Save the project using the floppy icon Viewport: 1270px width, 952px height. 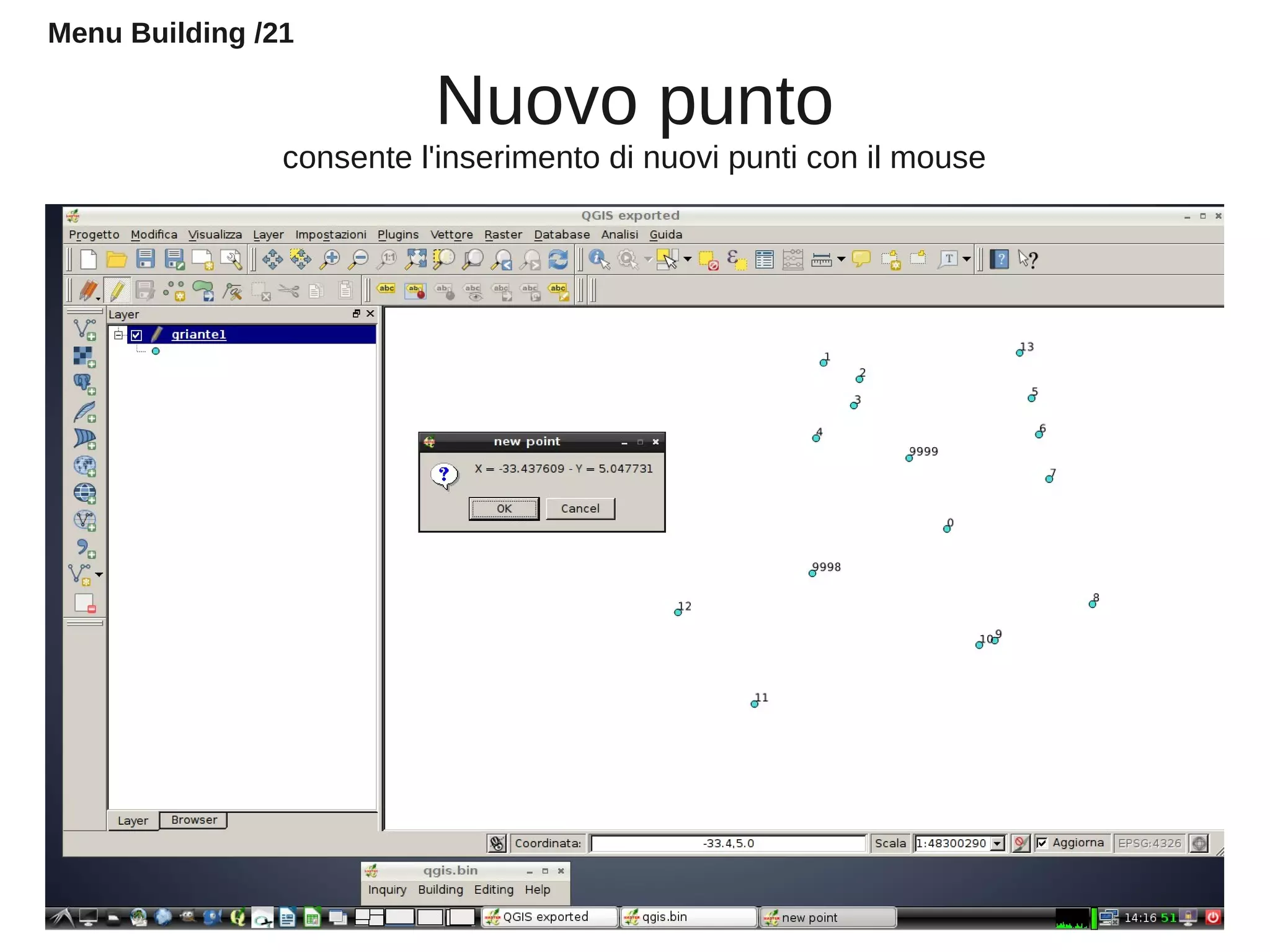(146, 259)
